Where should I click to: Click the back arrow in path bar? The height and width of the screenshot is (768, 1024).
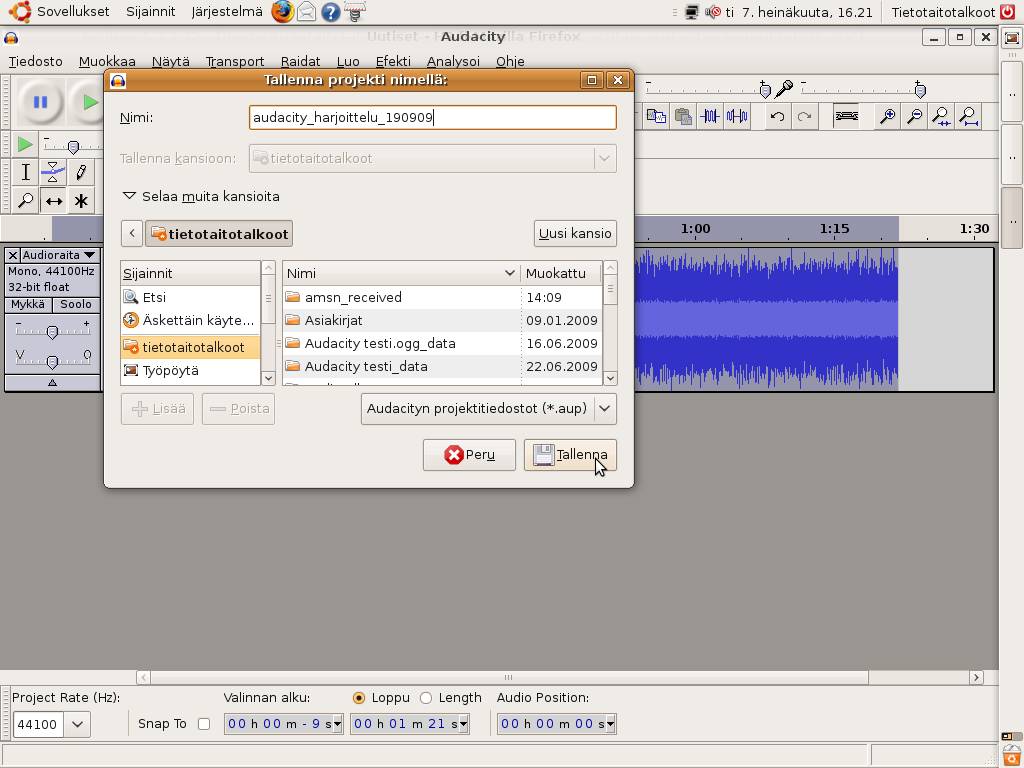point(132,234)
